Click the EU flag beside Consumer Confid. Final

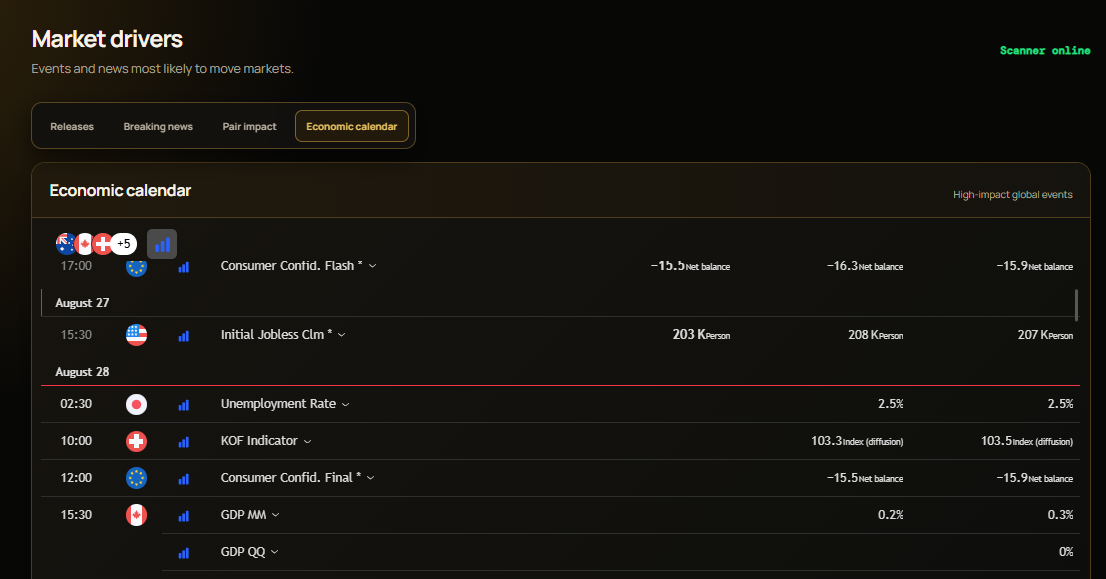(x=136, y=478)
